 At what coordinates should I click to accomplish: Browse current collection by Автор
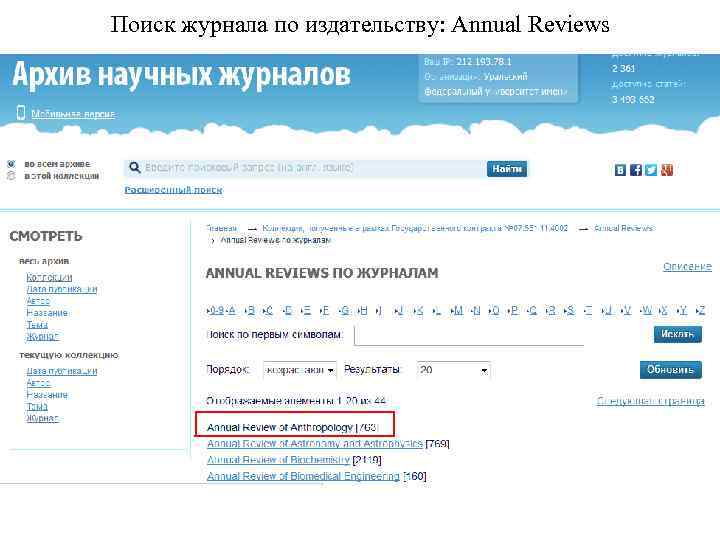point(38,383)
